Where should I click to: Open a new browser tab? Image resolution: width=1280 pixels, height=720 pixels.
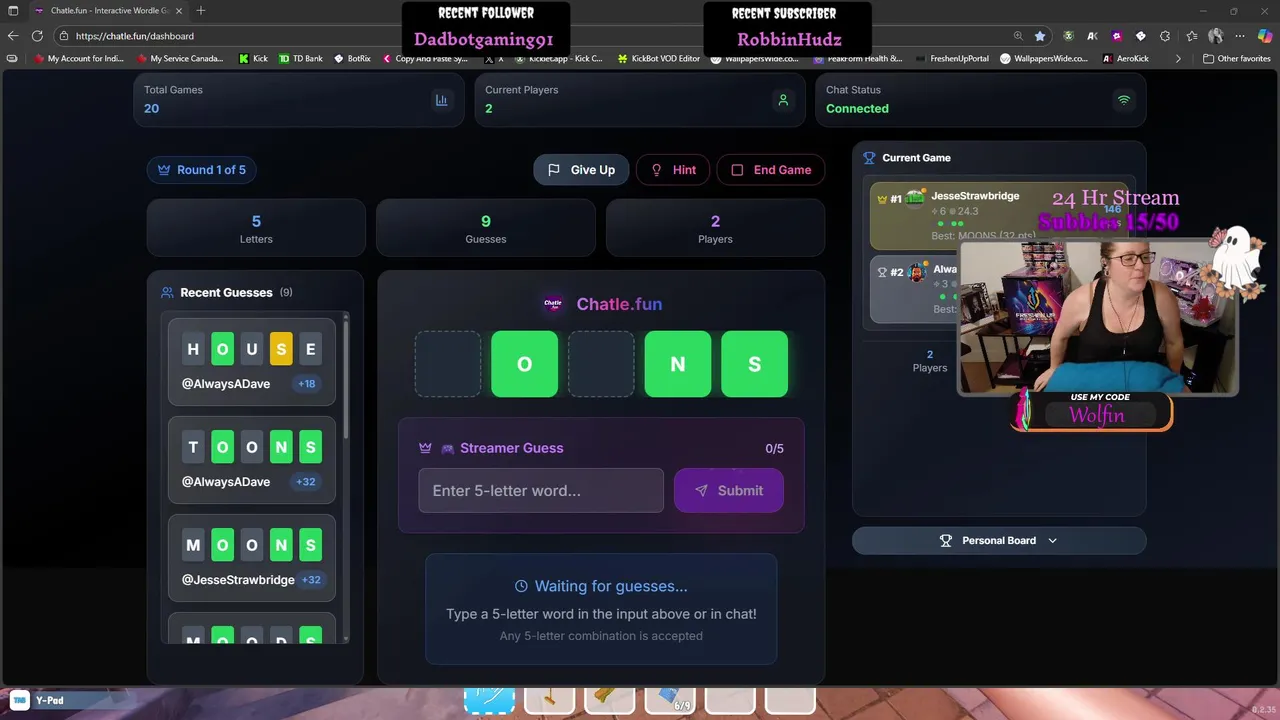tap(201, 10)
